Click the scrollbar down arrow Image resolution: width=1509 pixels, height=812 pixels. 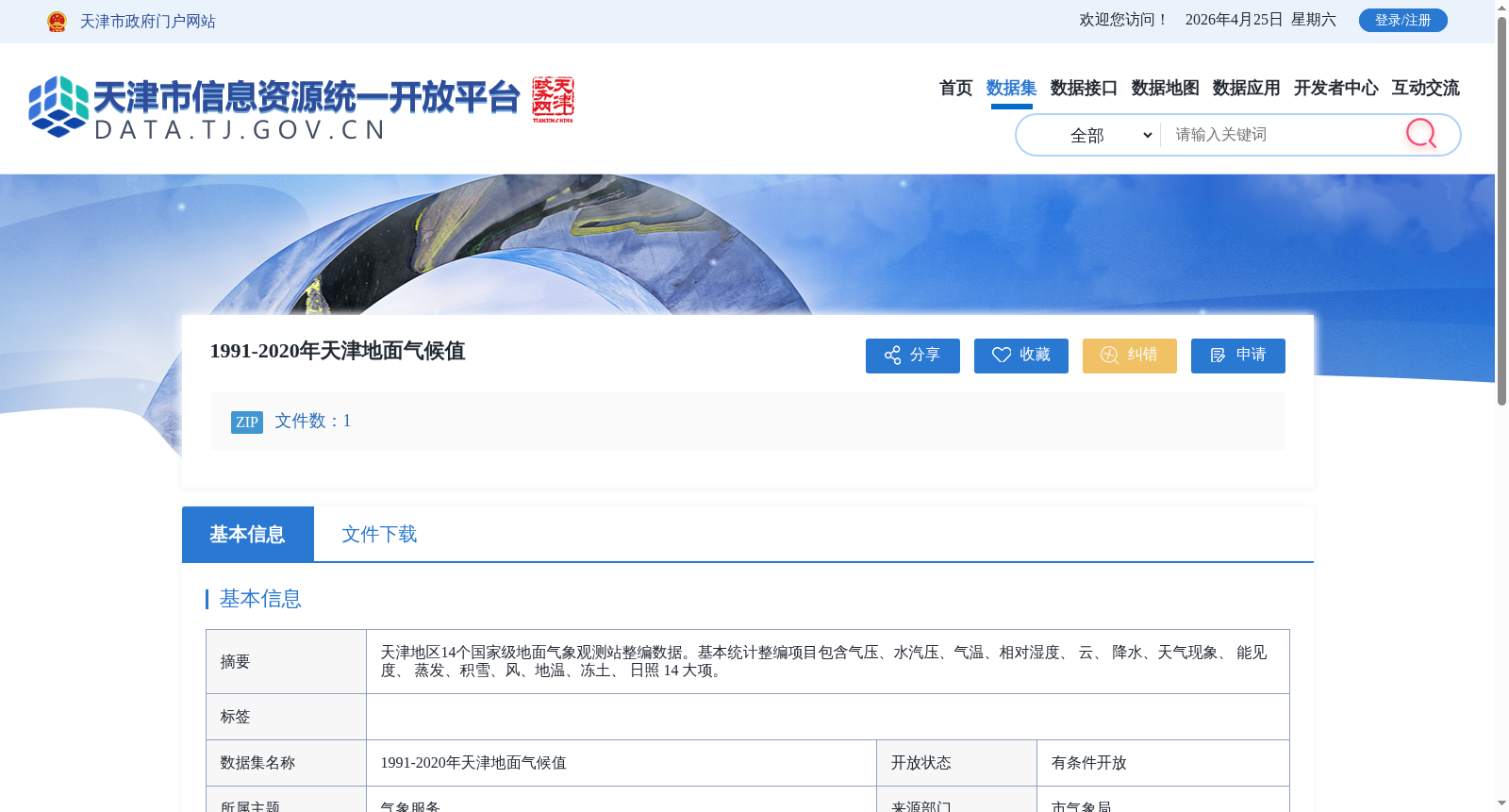1501,804
